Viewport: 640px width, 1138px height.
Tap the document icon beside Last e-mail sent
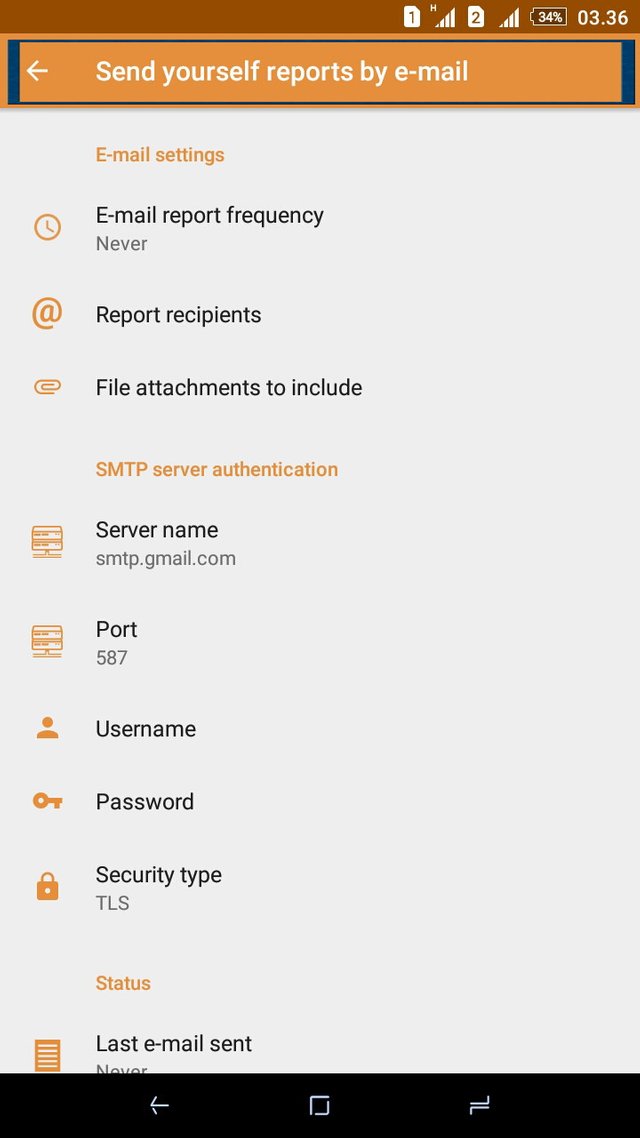pos(47,1054)
